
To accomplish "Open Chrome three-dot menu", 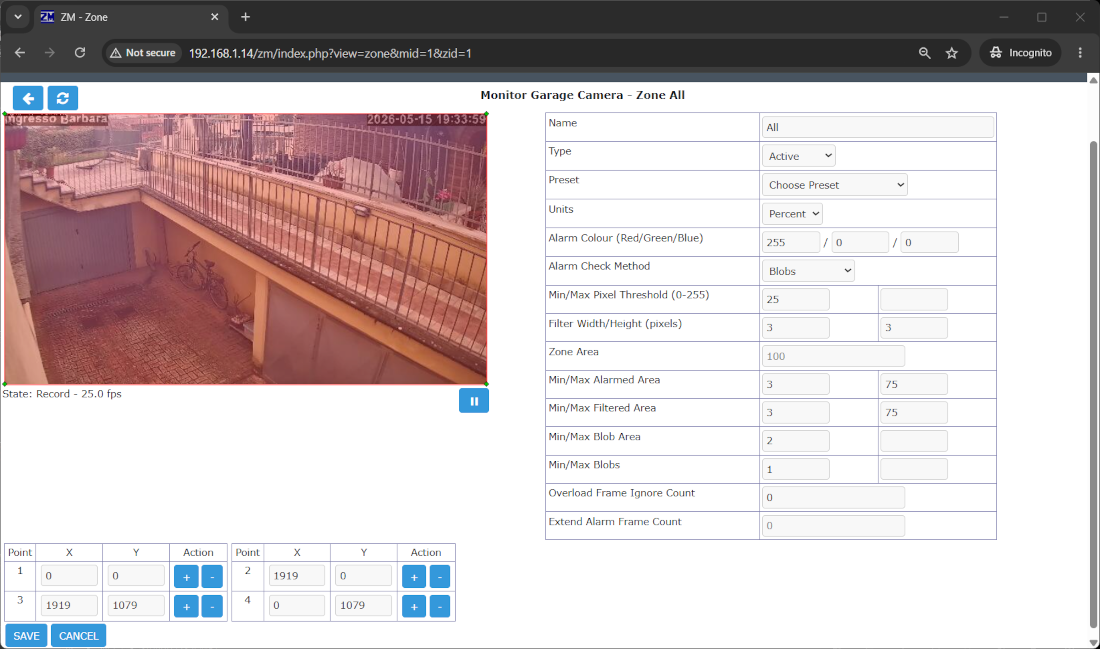I will pos(1080,53).
